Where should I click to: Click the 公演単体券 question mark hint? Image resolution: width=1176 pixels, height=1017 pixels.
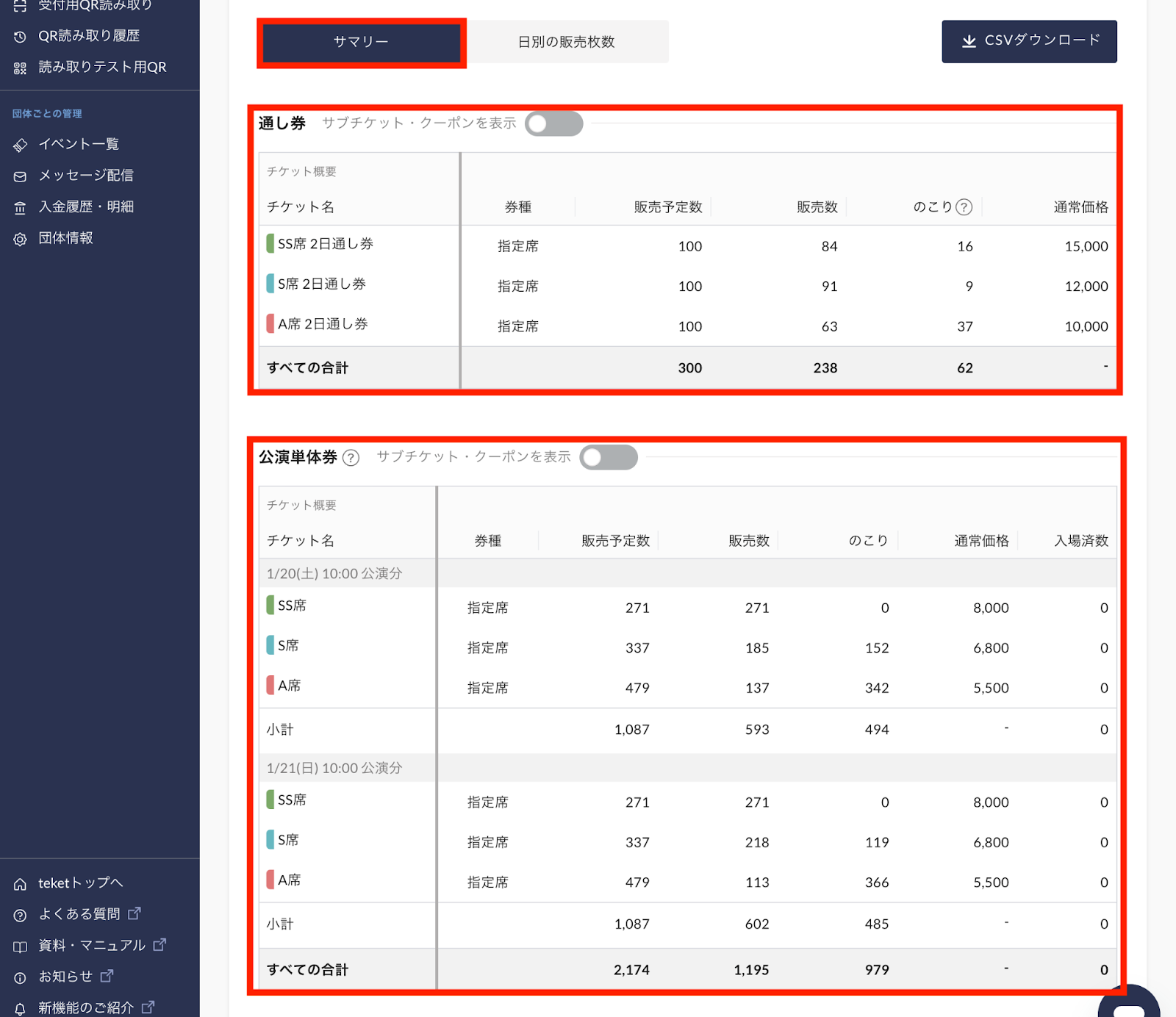(x=353, y=458)
